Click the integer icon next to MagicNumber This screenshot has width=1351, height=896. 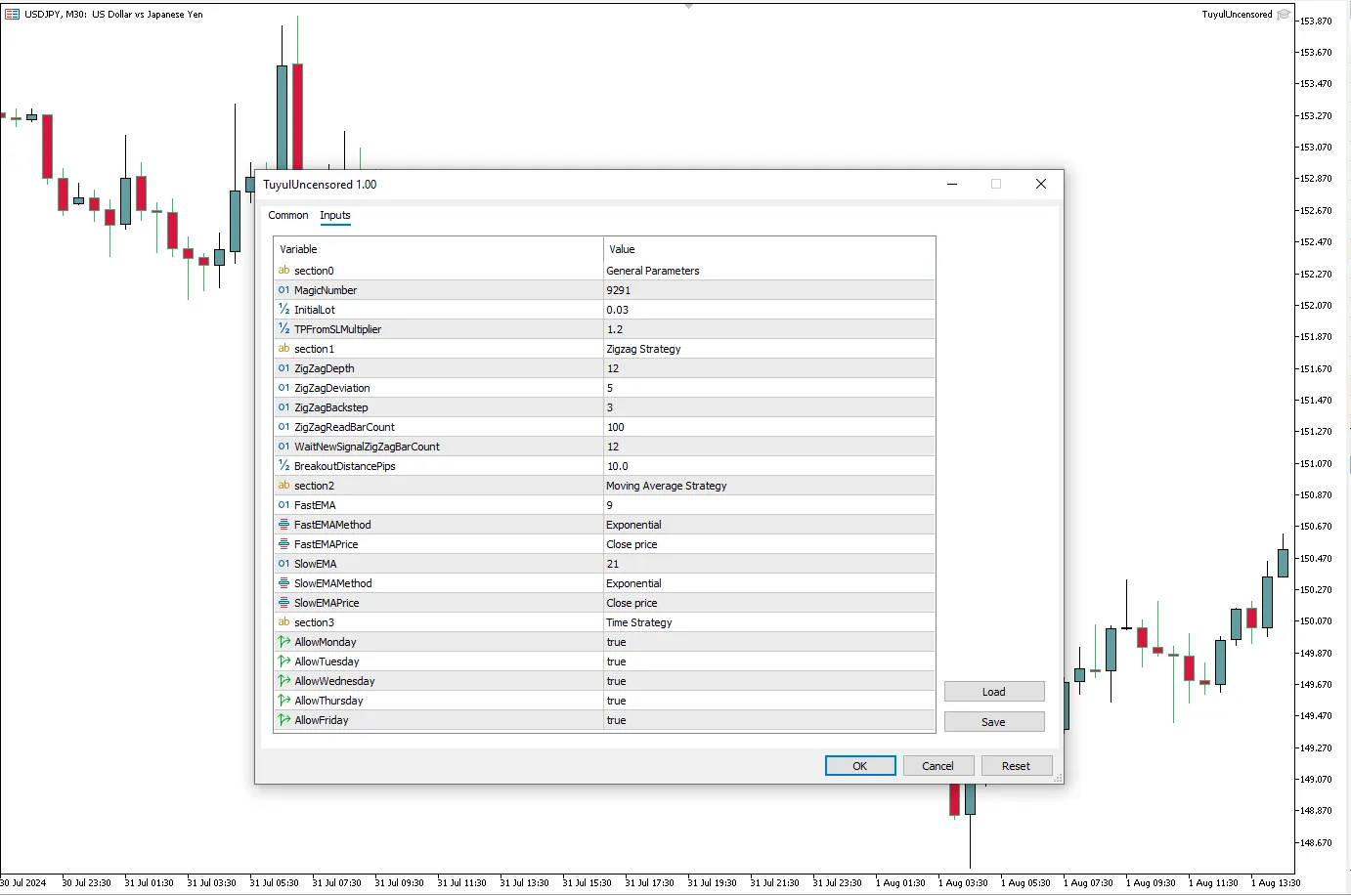coord(283,290)
